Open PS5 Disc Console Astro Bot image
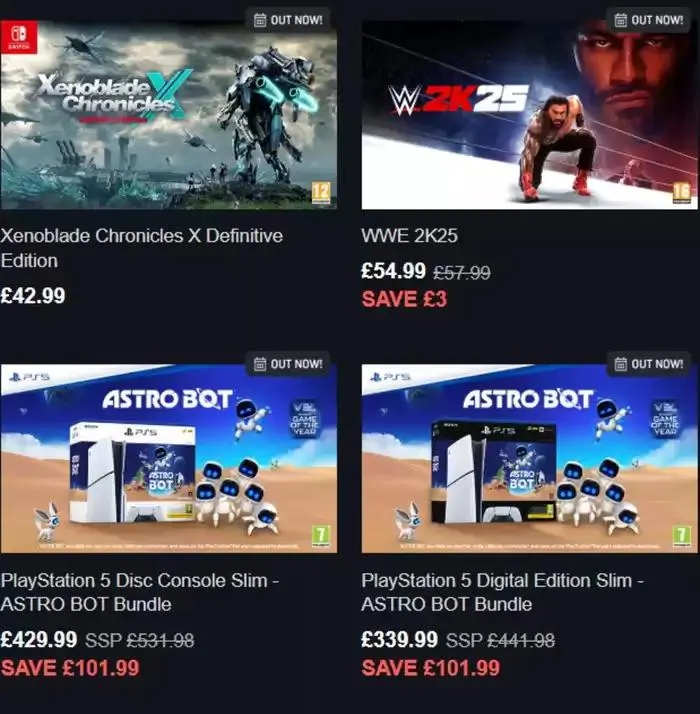 coord(169,459)
